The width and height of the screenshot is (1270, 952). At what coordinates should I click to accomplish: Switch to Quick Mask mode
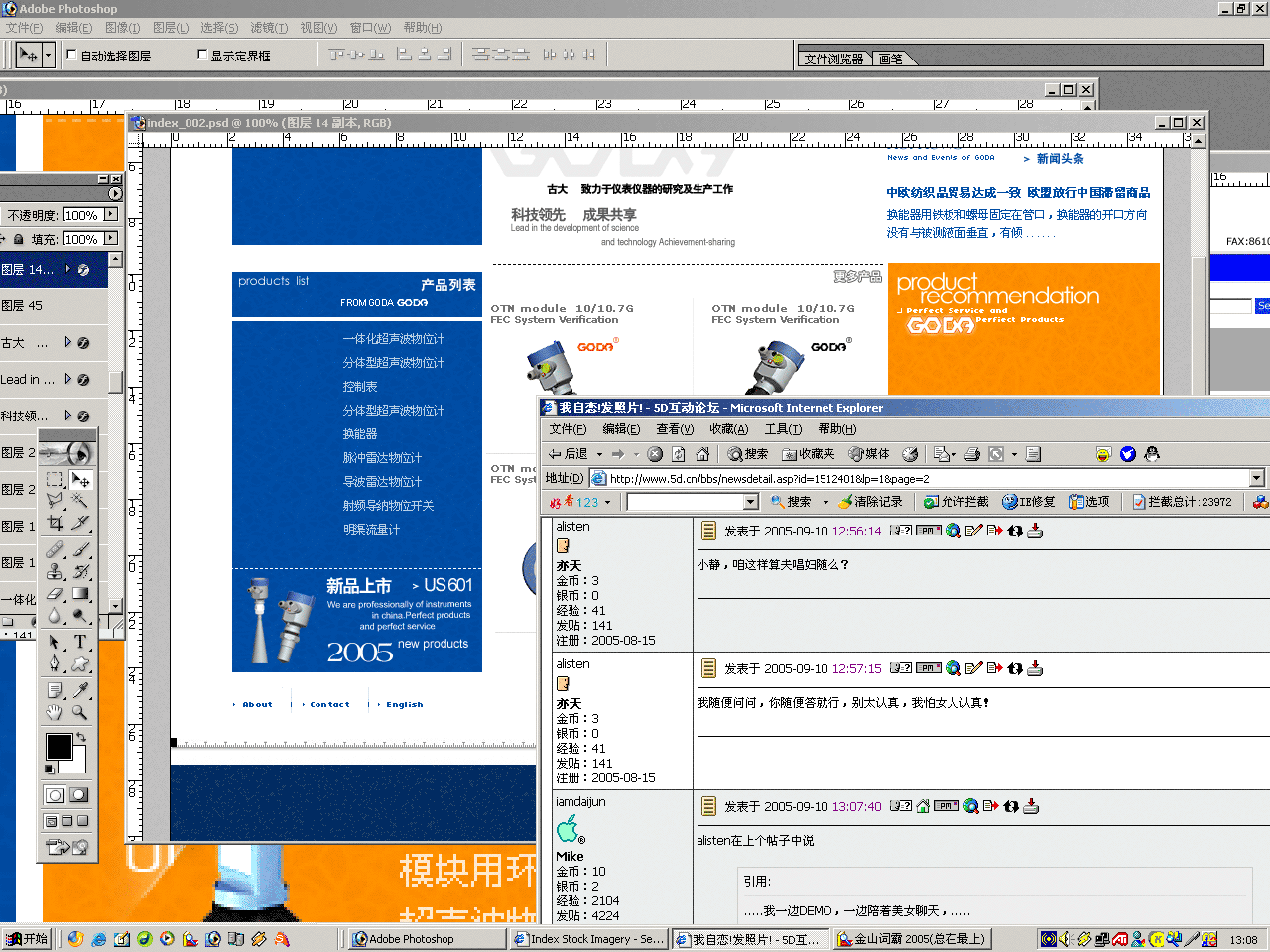(x=79, y=795)
